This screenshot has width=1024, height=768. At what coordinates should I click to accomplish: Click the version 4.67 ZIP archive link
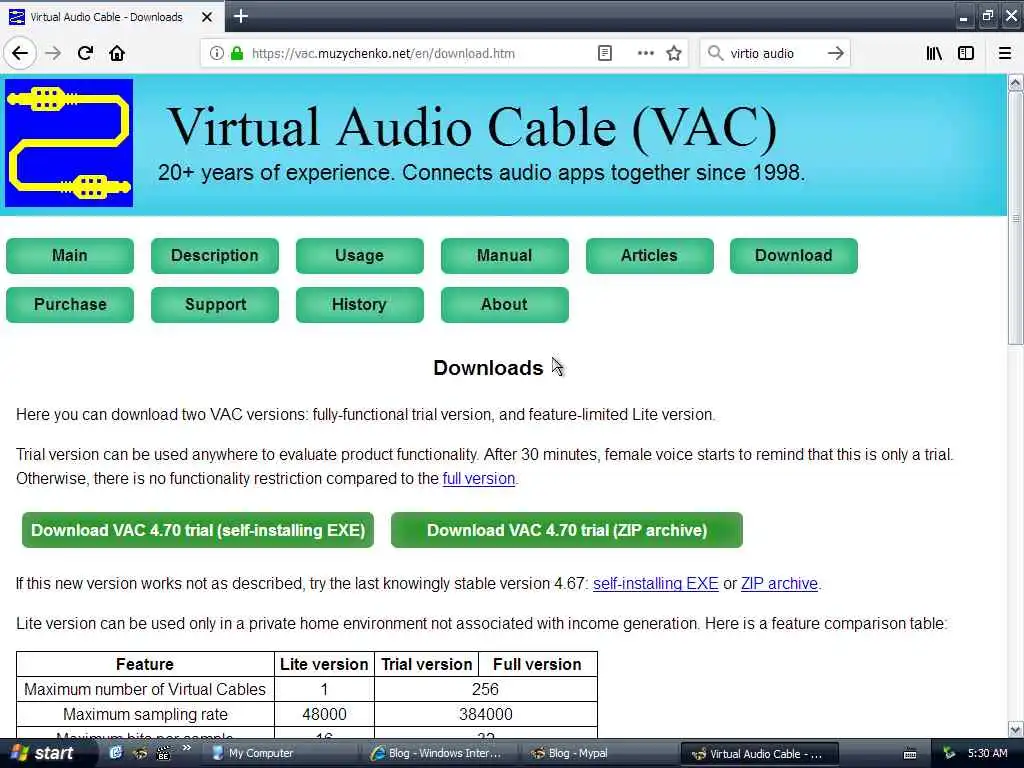779,583
